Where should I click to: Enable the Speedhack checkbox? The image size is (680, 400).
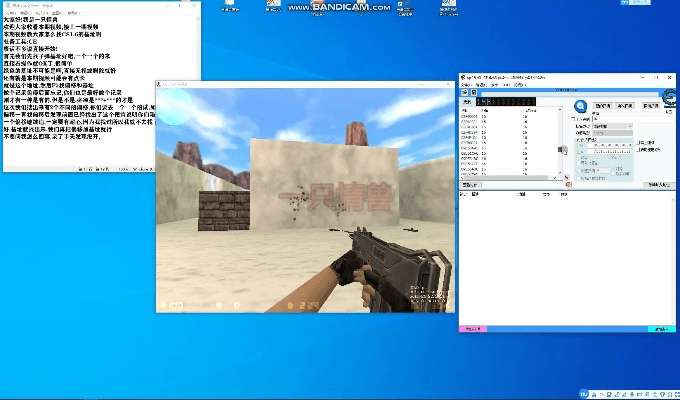[637, 150]
